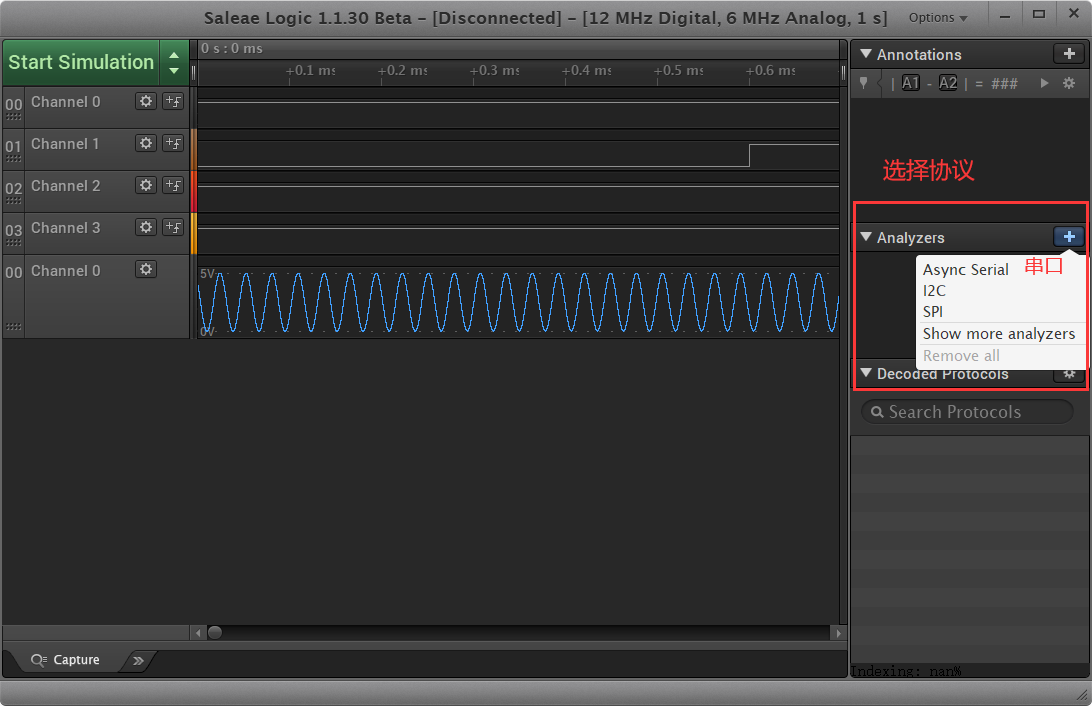Image resolution: width=1092 pixels, height=706 pixels.
Task: Open the capture settings arrows beside Start Simulation
Action: click(174, 62)
